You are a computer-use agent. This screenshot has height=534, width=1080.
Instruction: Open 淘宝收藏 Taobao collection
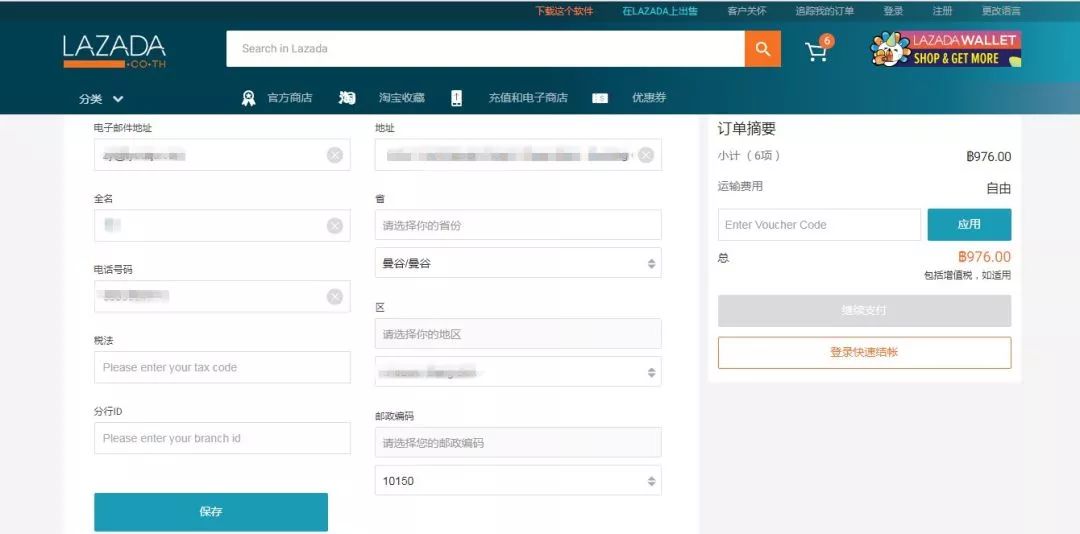tap(402, 98)
